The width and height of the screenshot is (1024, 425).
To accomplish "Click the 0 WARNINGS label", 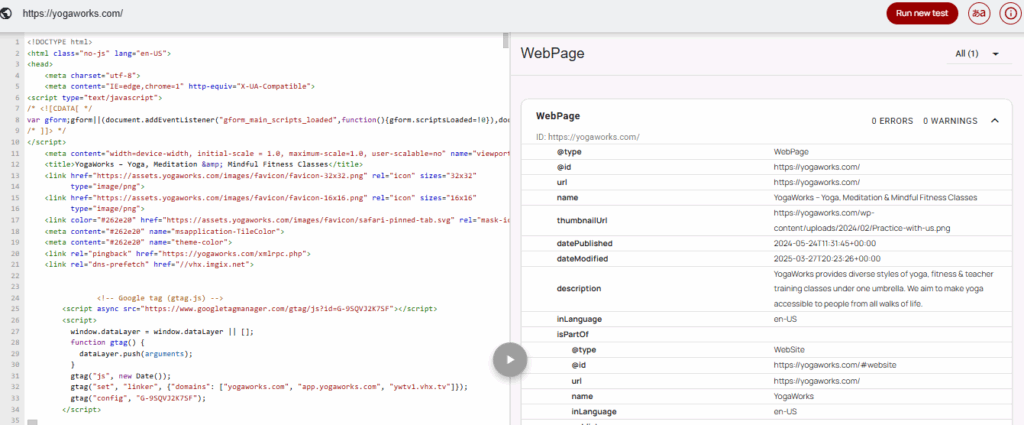I will pyautogui.click(x=950, y=121).
